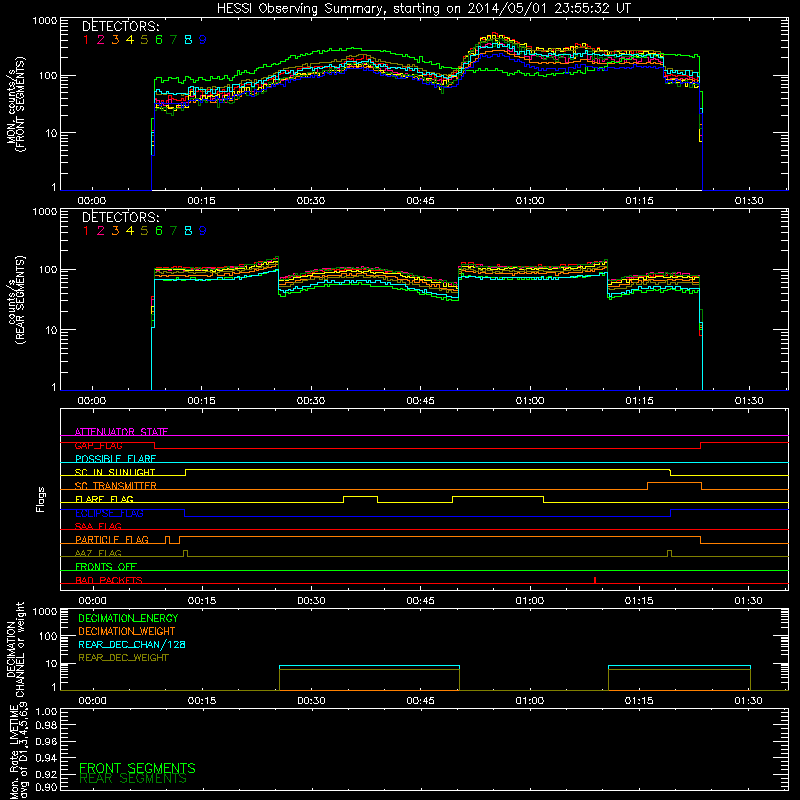Screen dimensions: 800x800
Task: Select yellow detector 4 in the rear segments legend
Action: pyautogui.click(x=130, y=231)
